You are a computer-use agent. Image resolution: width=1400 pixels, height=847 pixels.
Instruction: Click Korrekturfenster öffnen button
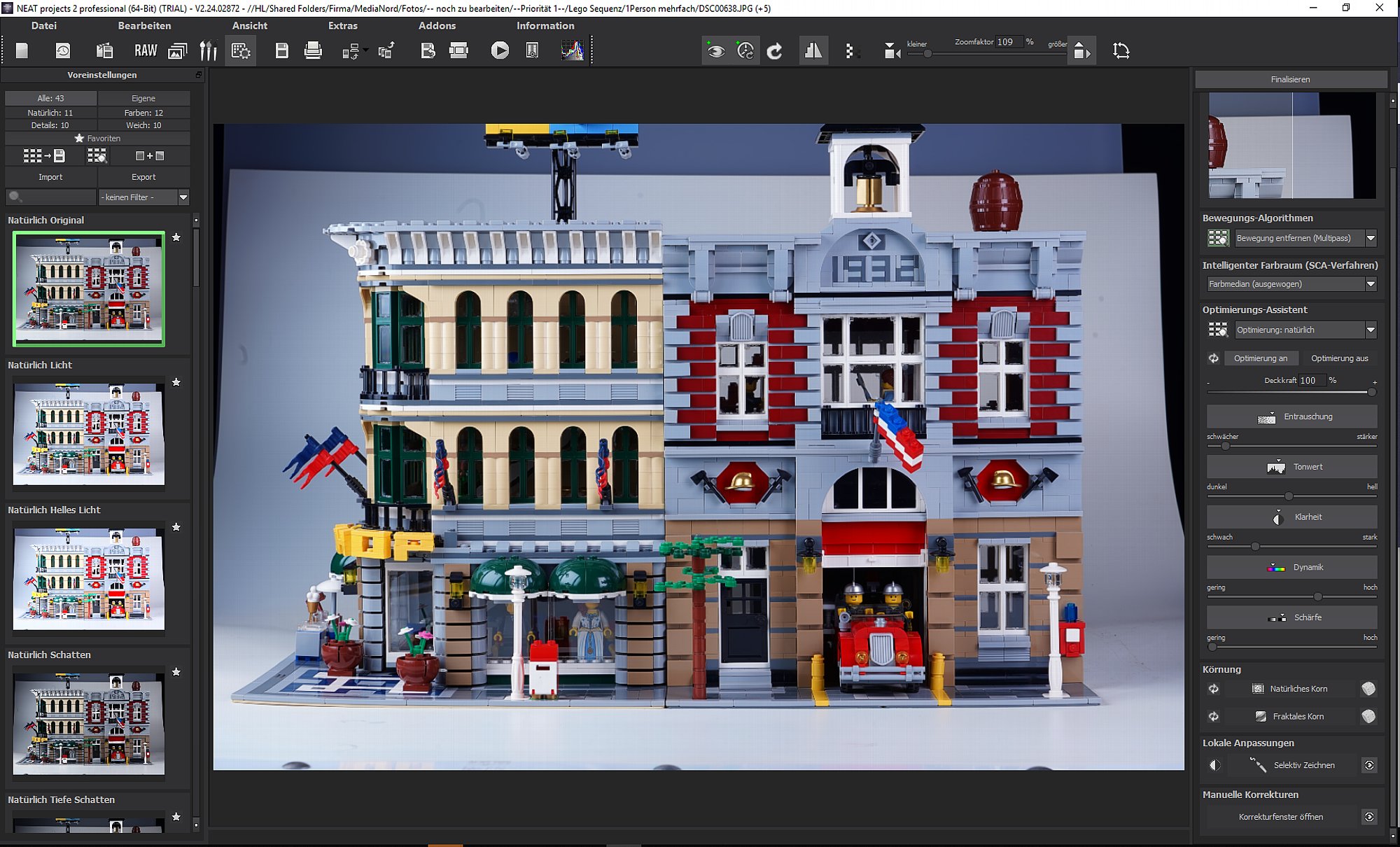pyautogui.click(x=1280, y=817)
